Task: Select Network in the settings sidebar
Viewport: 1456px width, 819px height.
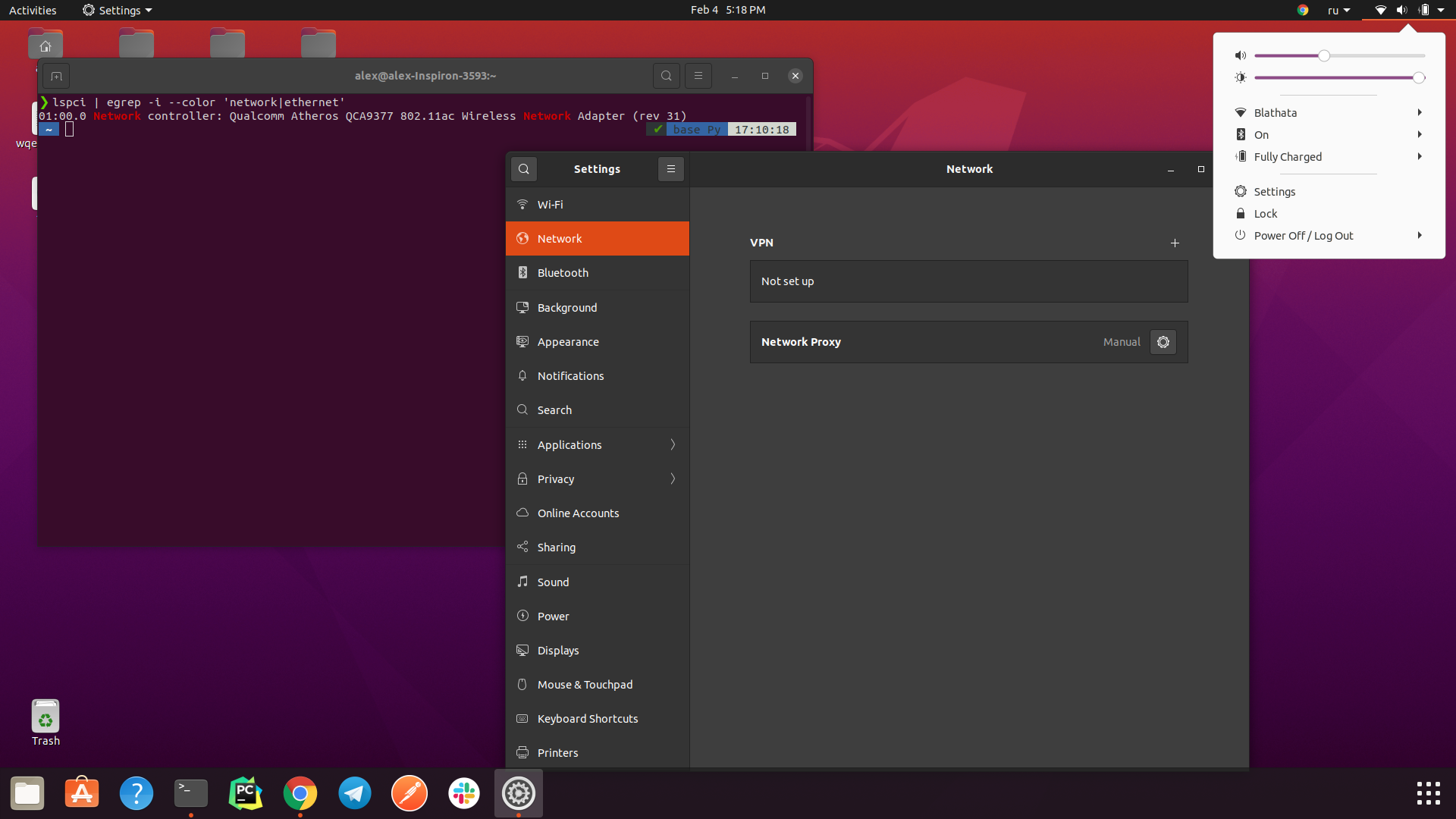Action: coord(598,238)
